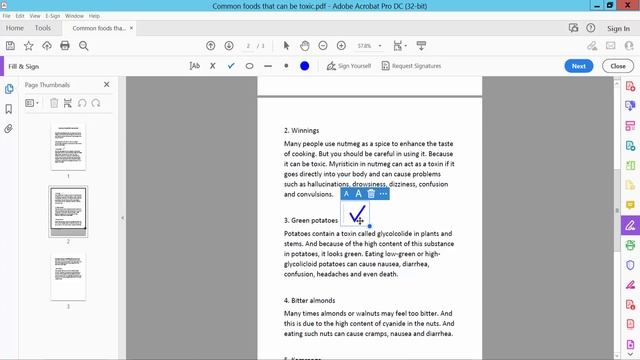Viewport: 640px width, 360px height.
Task: Select the Add Text tool in Fill & Sign
Action: [x=195, y=66]
